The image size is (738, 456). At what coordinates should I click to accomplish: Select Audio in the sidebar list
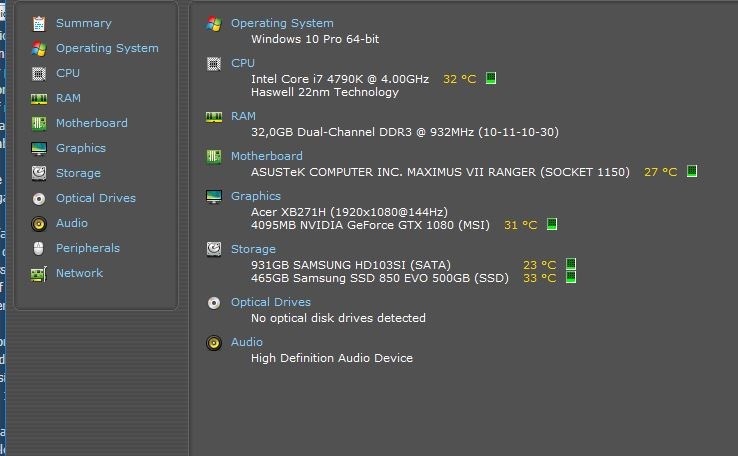pos(72,223)
